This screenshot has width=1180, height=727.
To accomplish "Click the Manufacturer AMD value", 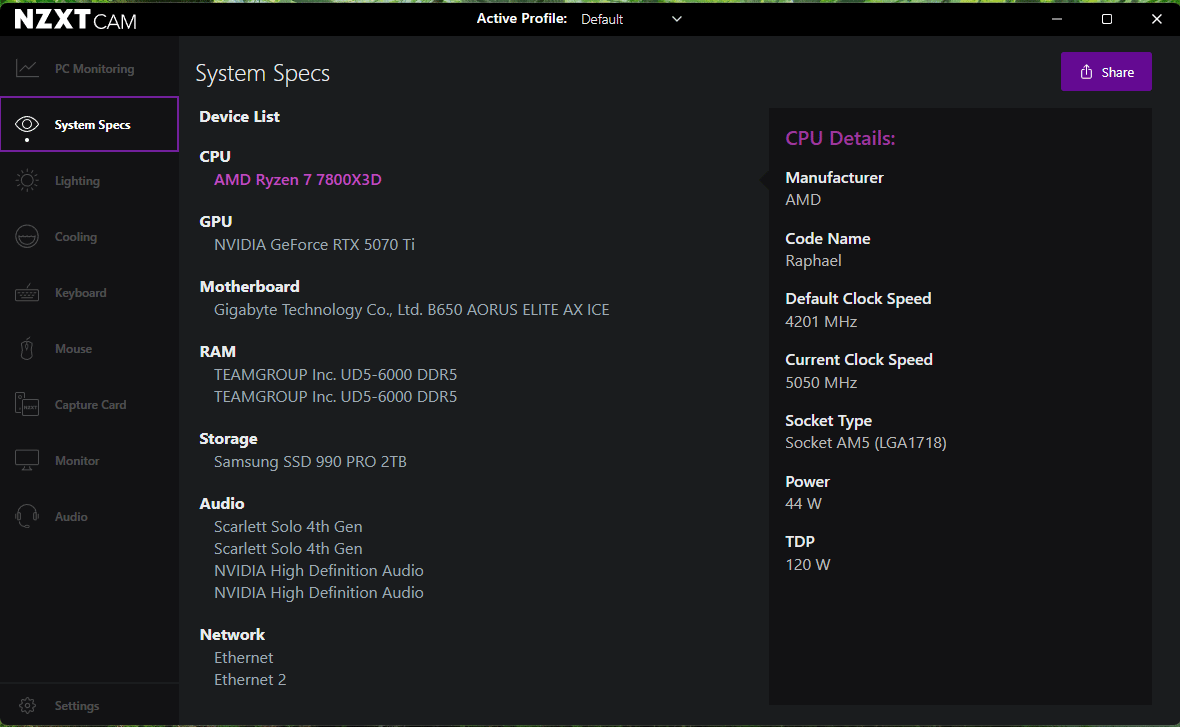I will pos(803,200).
